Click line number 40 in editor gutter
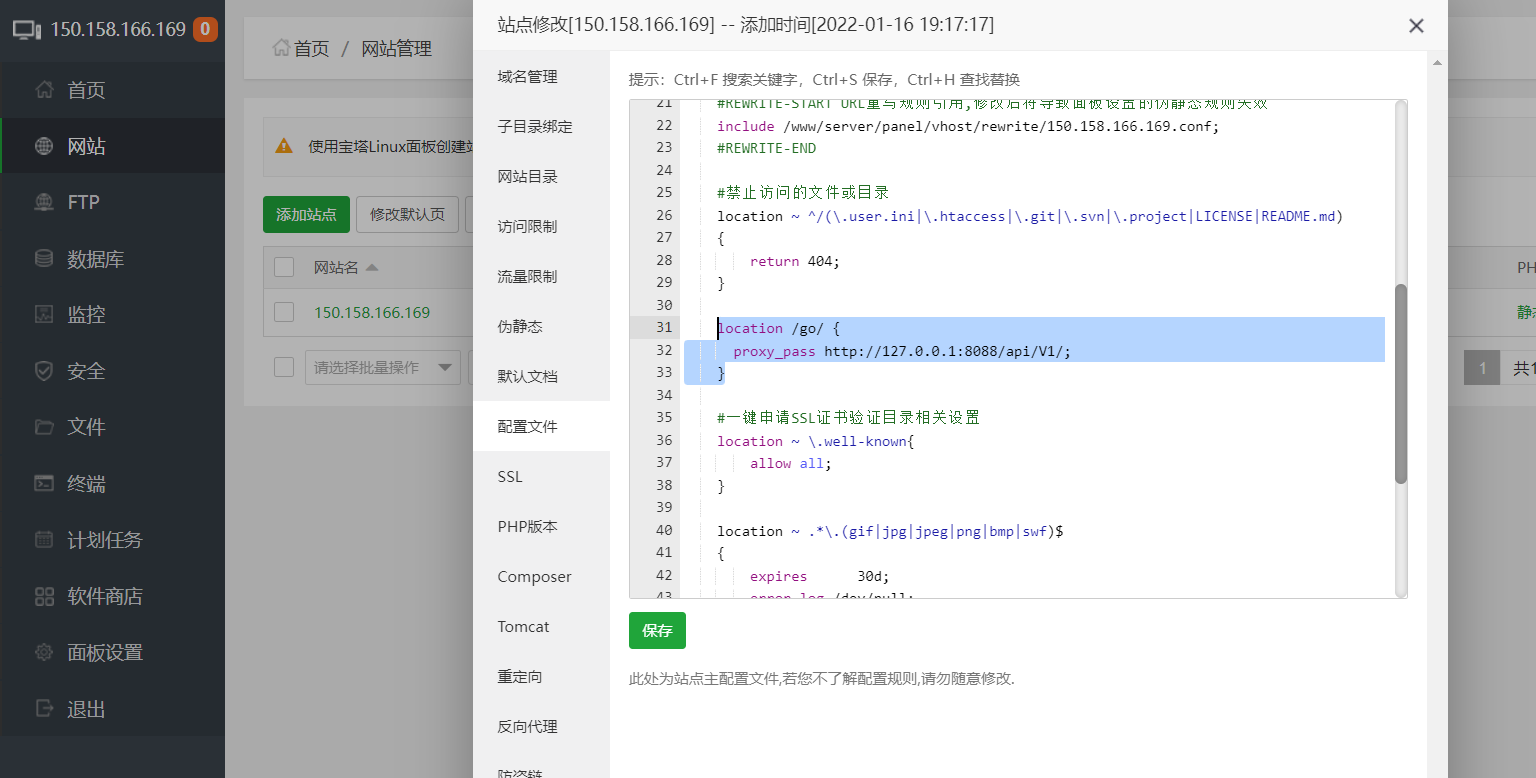Screen dimensions: 1536x778 [x=664, y=531]
